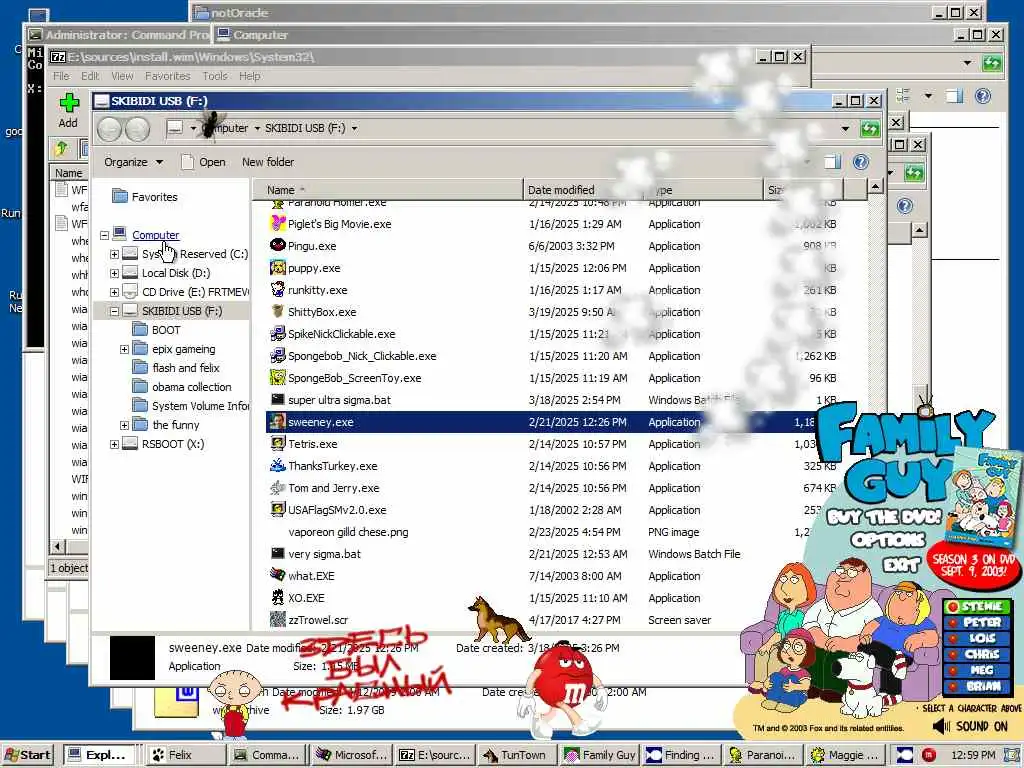
Task: Open the Organize dropdown menu
Action: 133,162
